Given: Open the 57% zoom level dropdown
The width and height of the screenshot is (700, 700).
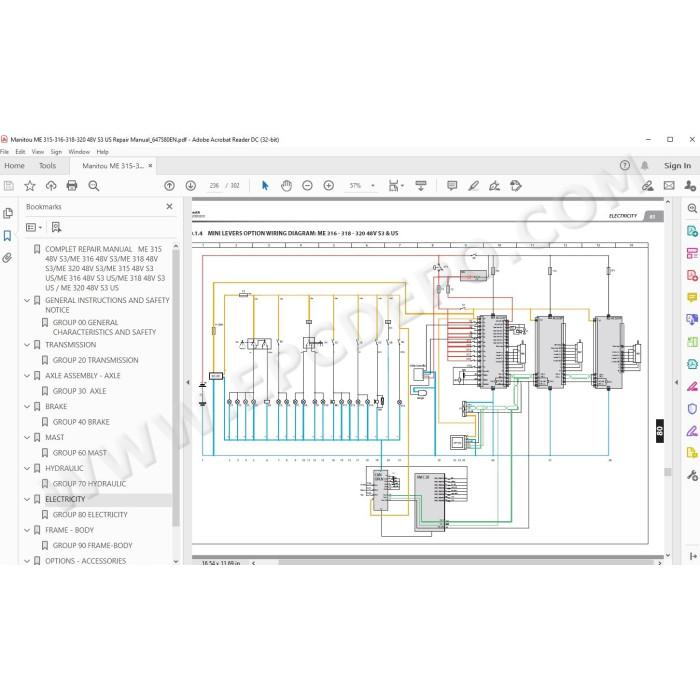Looking at the screenshot, I should pos(362,186).
